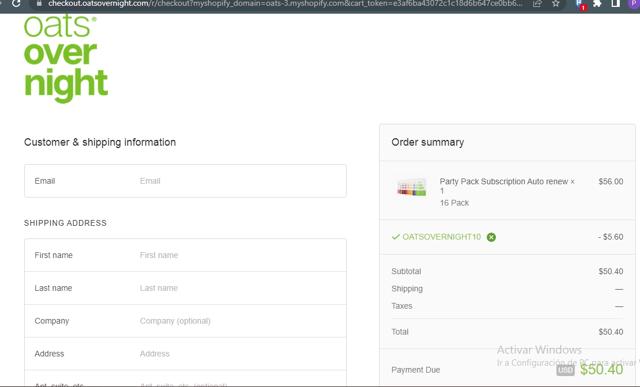This screenshot has height=387, width=640.
Task: Open the extension with red notification badge
Action: point(580,4)
